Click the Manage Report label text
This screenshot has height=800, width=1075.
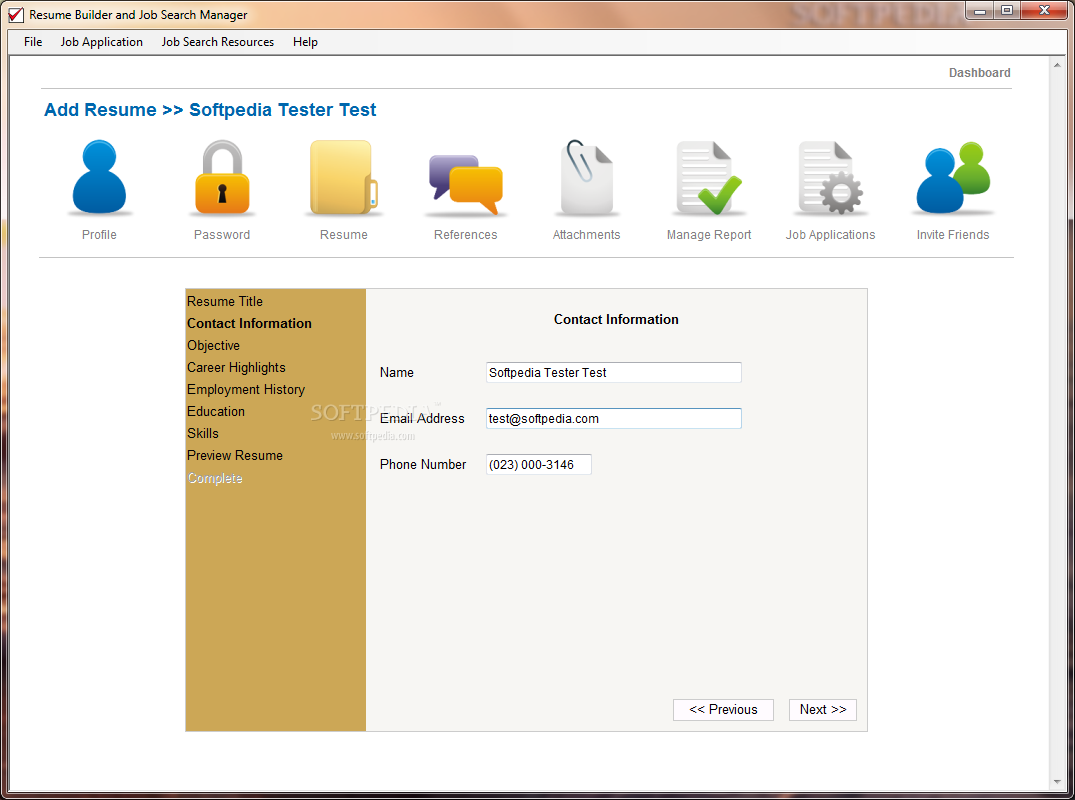pos(709,234)
